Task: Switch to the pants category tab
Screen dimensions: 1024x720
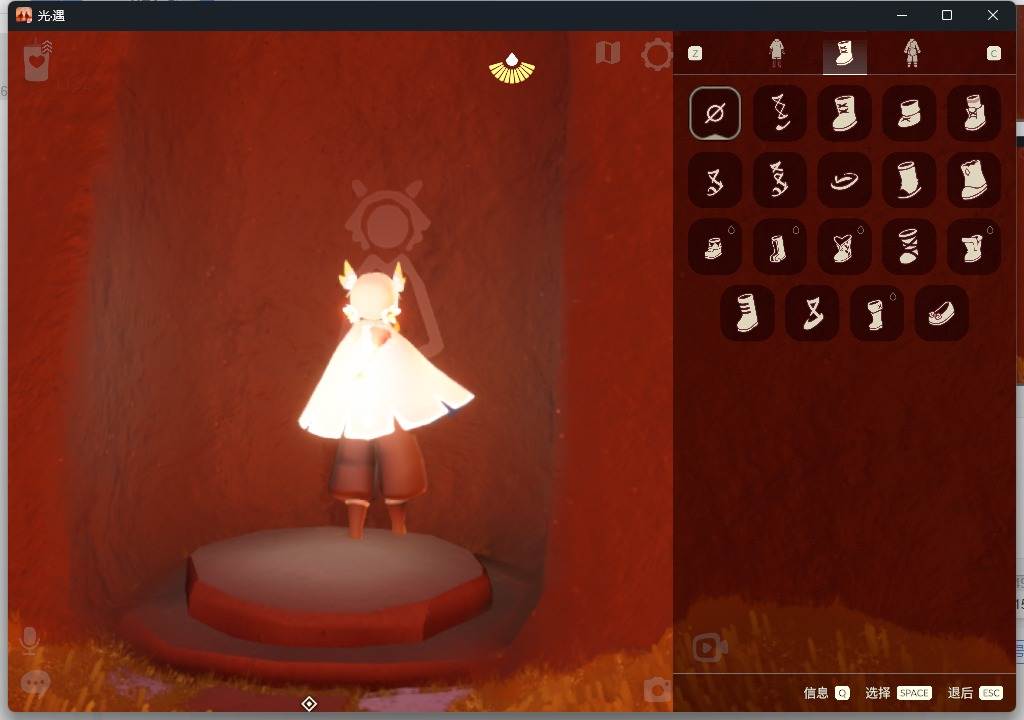Action: [776, 53]
